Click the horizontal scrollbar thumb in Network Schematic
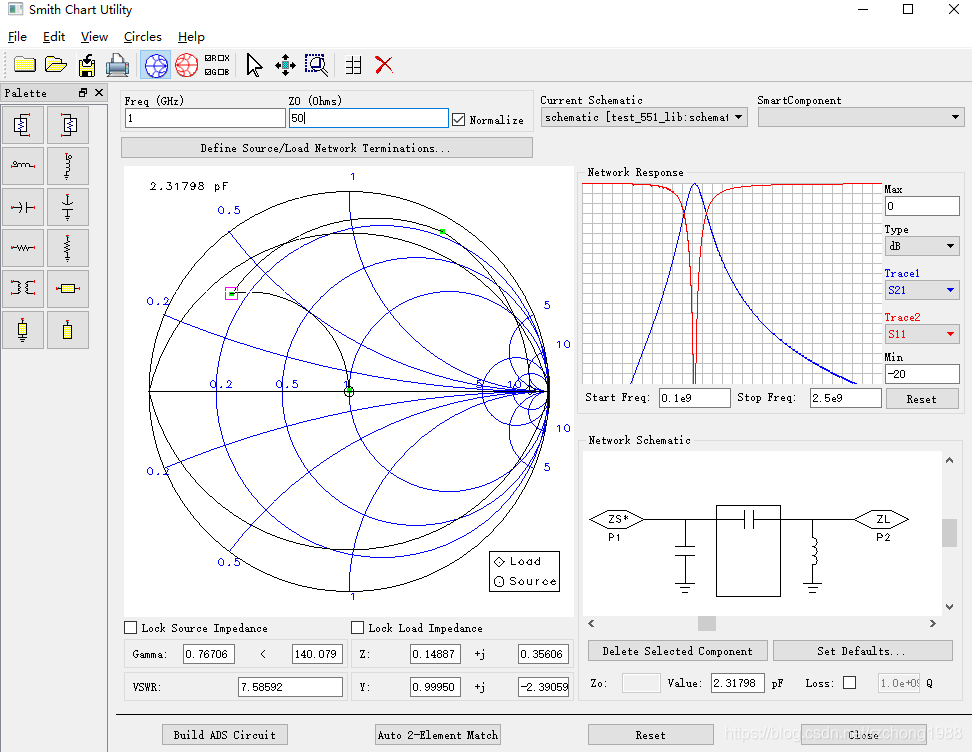972x752 pixels. [707, 623]
